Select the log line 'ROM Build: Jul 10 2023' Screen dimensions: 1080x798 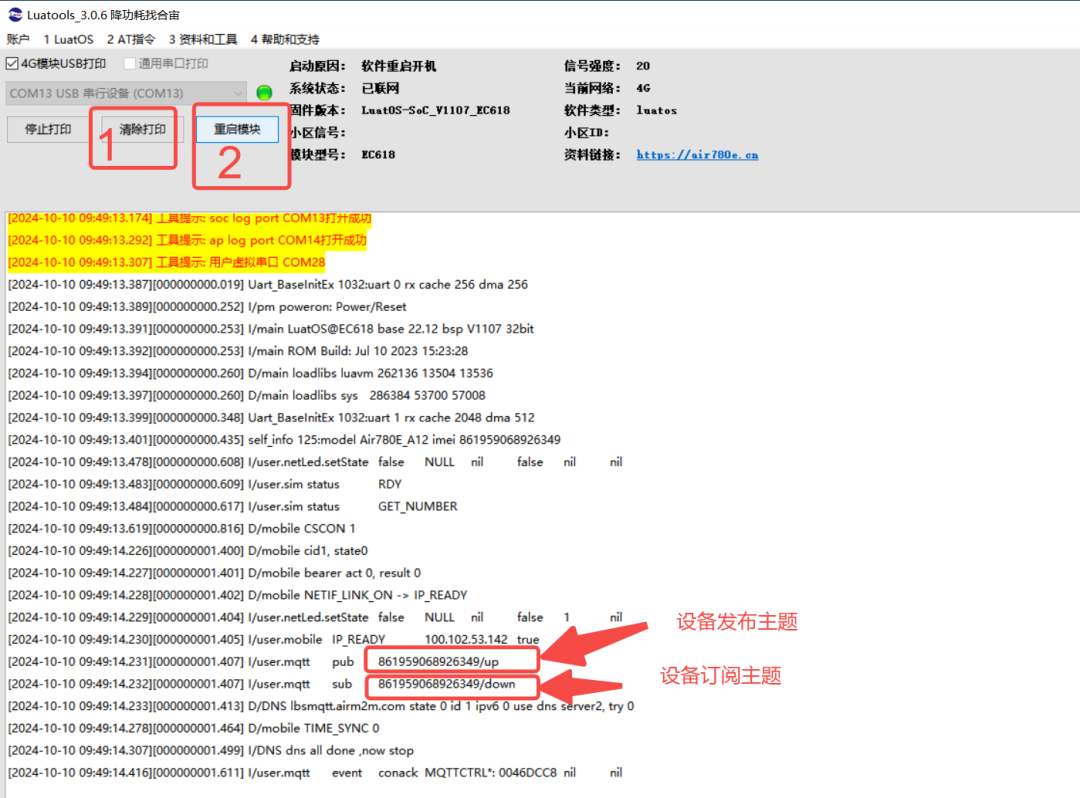238,351
